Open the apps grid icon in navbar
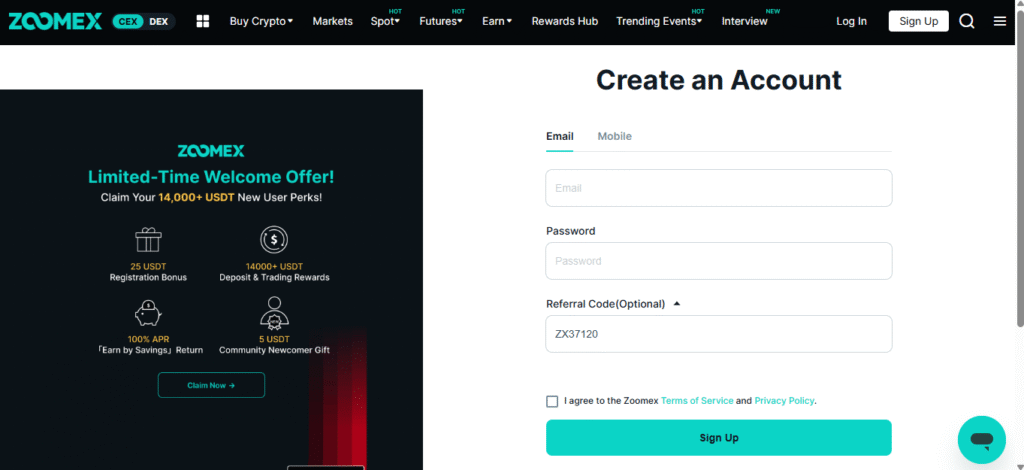Screen dimensions: 1024x470 point(202,22)
